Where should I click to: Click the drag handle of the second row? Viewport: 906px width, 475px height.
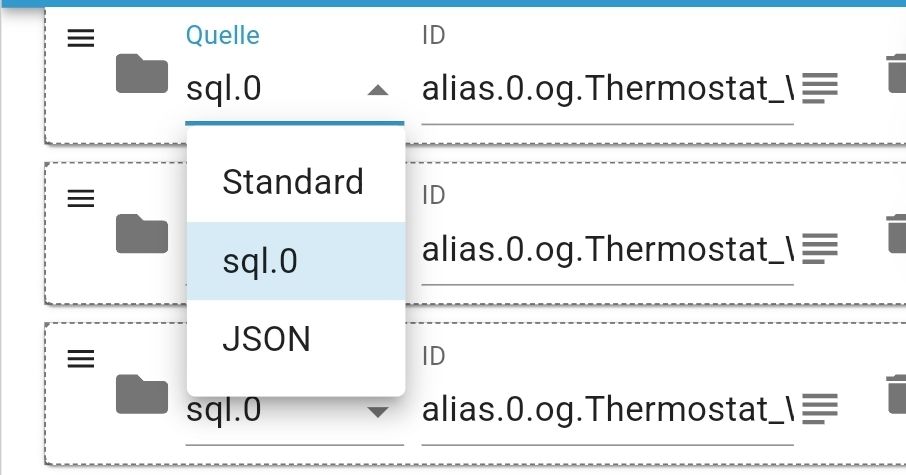81,198
